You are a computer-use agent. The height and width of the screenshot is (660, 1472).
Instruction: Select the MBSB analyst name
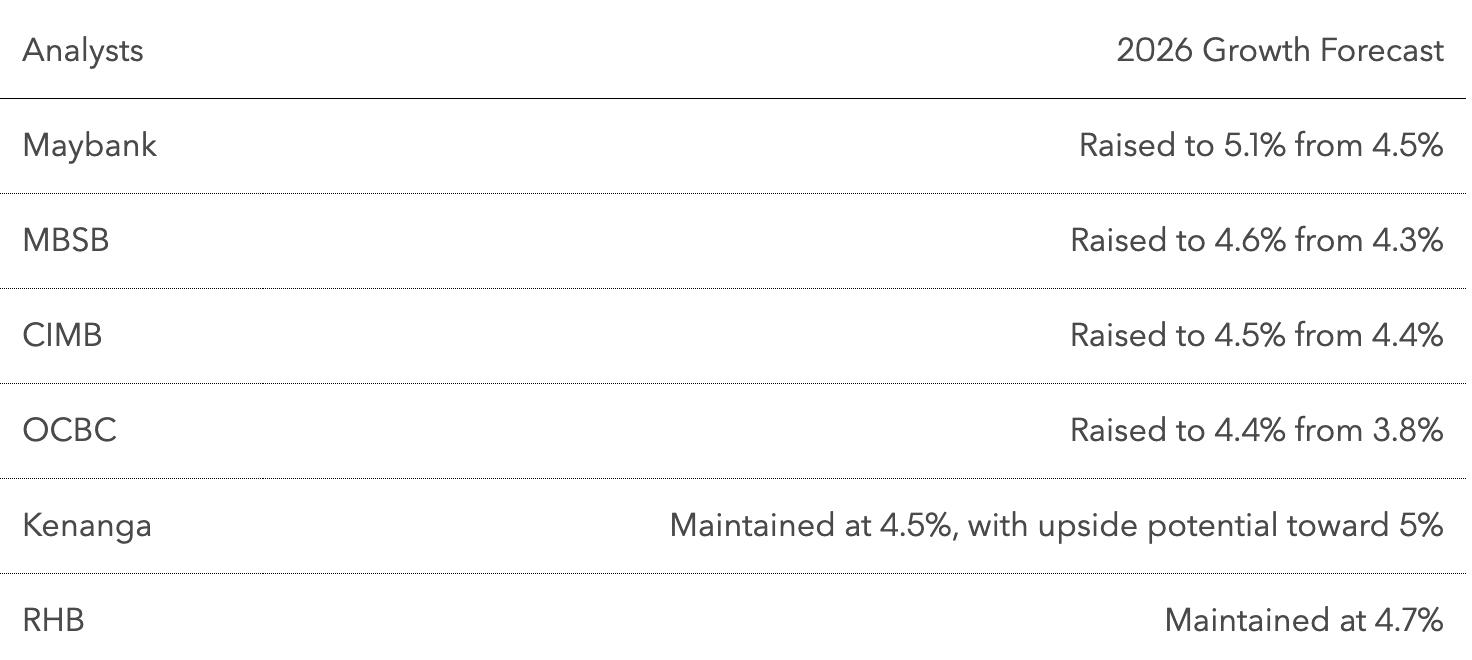pos(66,240)
